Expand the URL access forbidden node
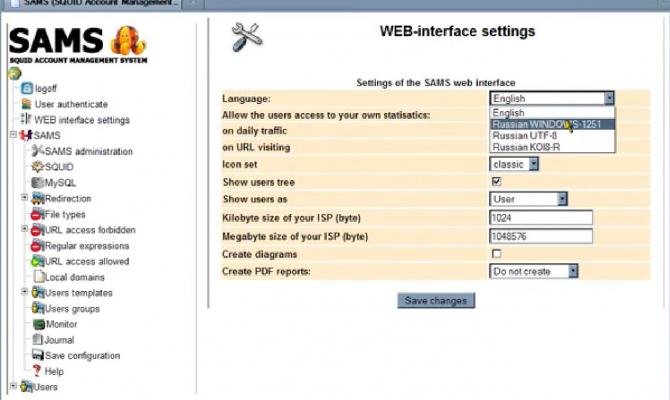670x400 pixels. [x=25, y=229]
